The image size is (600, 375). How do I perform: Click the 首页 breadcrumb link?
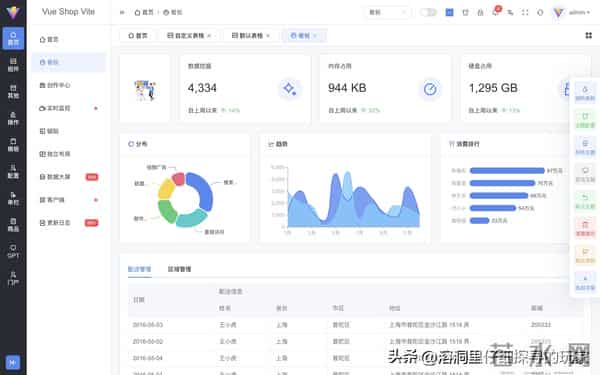pos(144,13)
